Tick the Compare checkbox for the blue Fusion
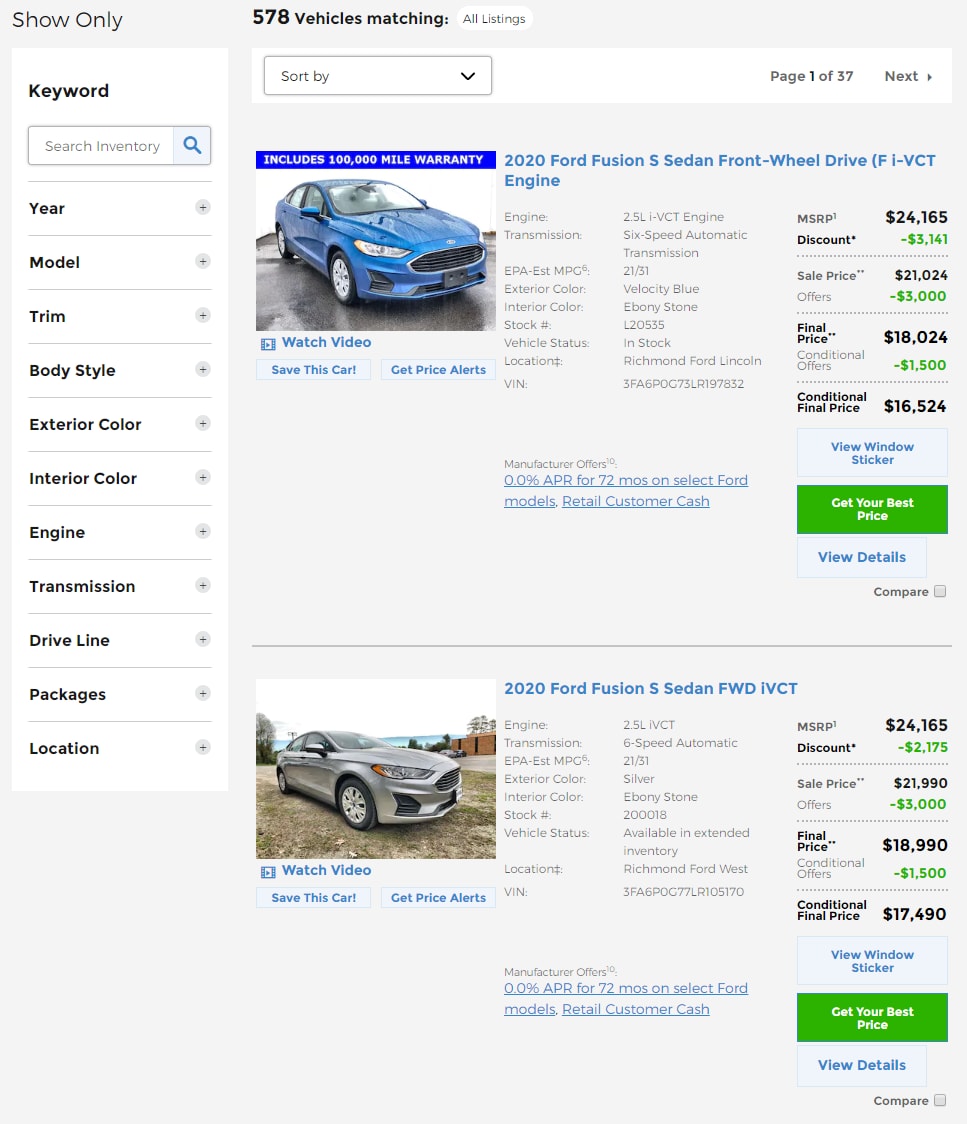Screen dimensions: 967x1124 pos(940,591)
